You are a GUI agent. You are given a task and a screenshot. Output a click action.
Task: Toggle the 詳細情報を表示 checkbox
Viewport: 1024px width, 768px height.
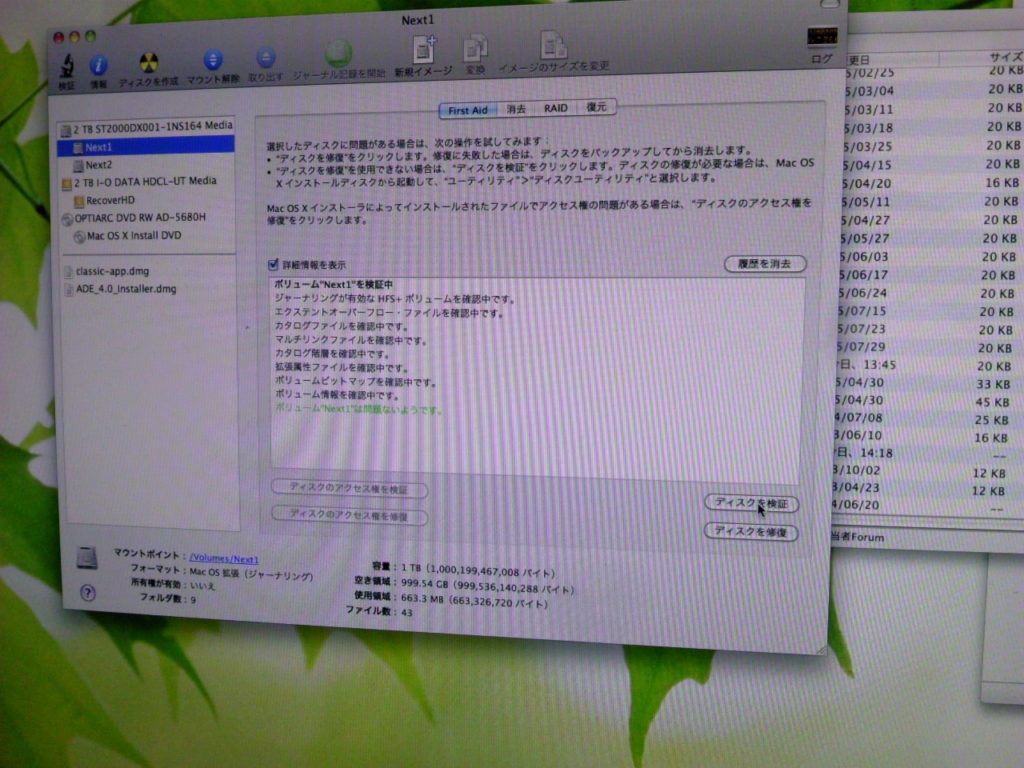(273, 265)
